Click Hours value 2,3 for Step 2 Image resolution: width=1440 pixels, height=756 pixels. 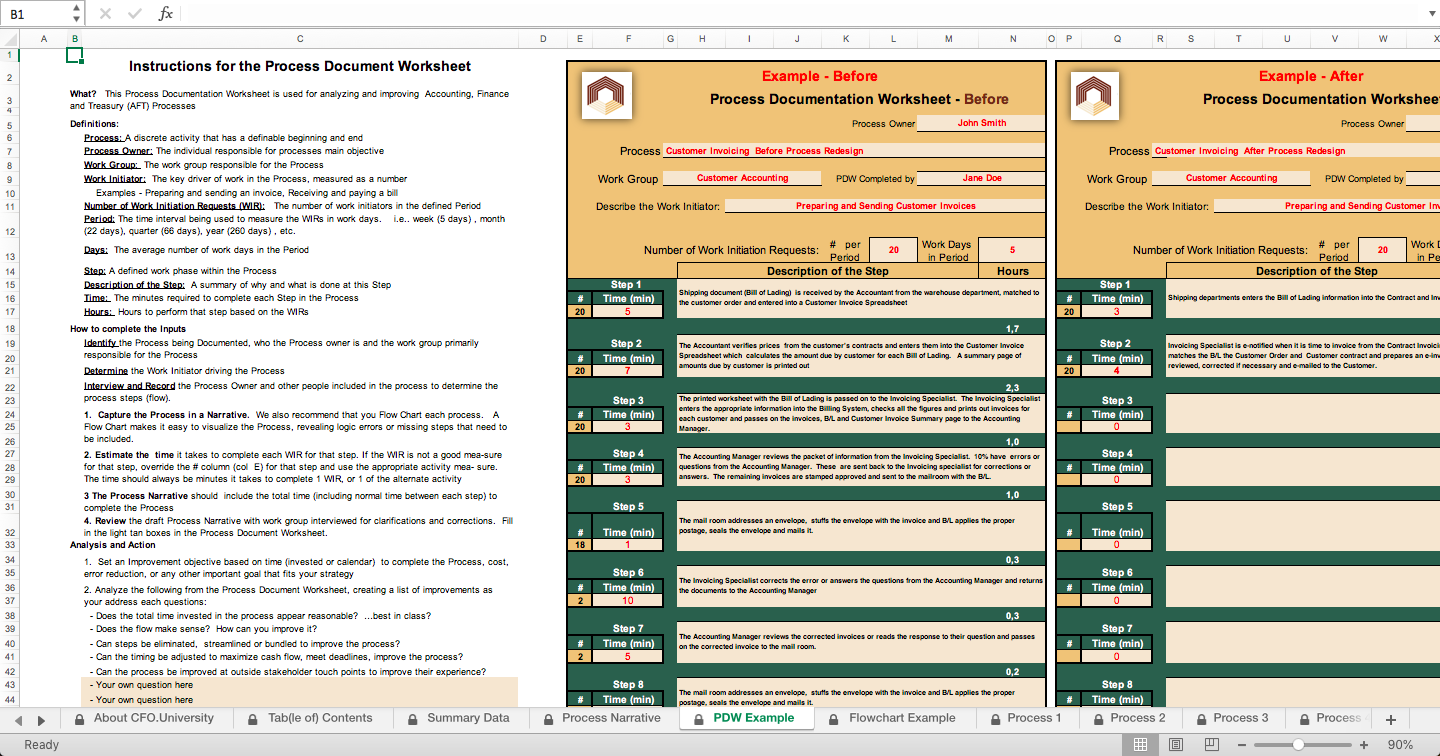[1012, 387]
